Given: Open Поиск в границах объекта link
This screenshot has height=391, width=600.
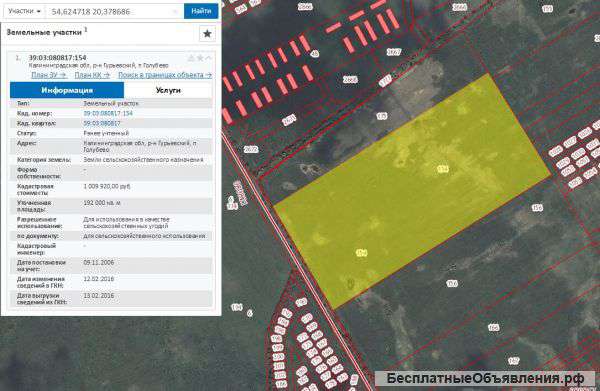Looking at the screenshot, I should coord(165,75).
